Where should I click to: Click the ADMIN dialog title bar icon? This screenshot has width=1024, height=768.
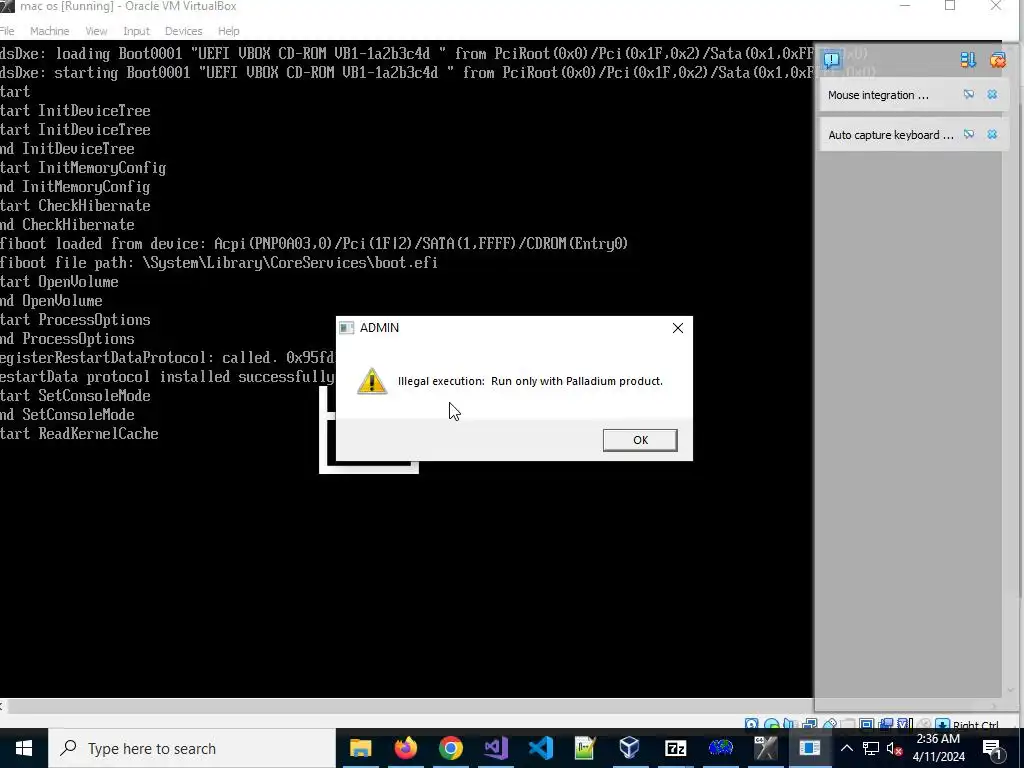pyautogui.click(x=347, y=328)
